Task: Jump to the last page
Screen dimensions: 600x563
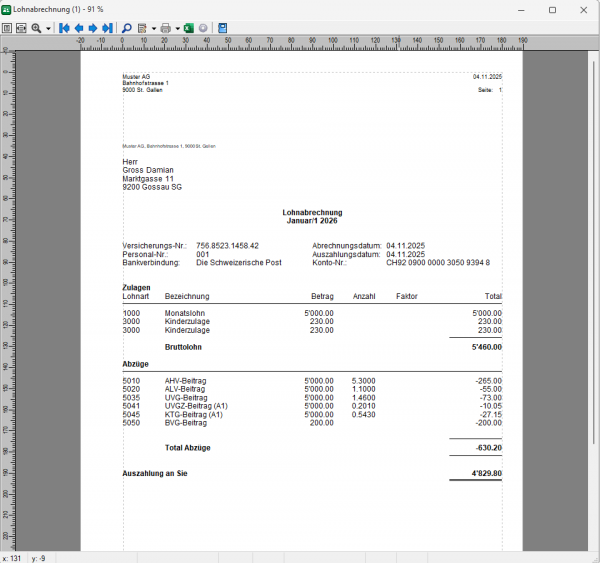Action: pos(107,28)
